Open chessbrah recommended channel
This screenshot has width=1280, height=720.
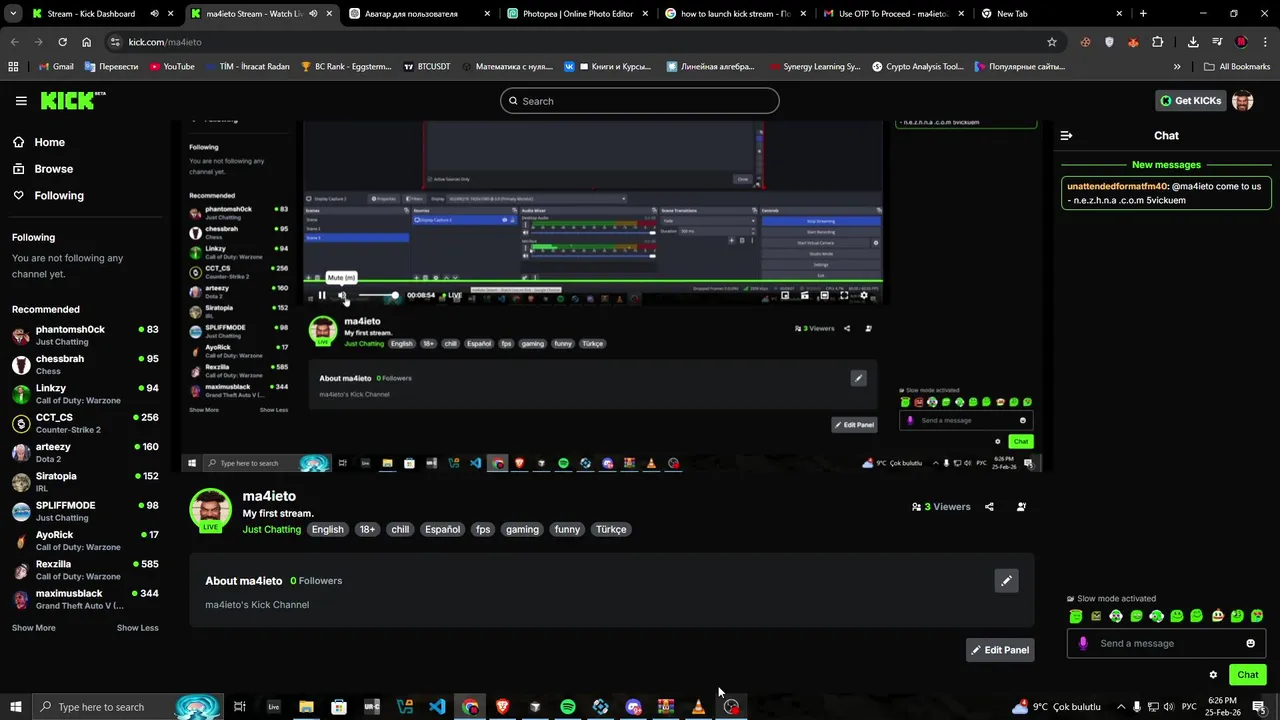pyautogui.click(x=86, y=364)
